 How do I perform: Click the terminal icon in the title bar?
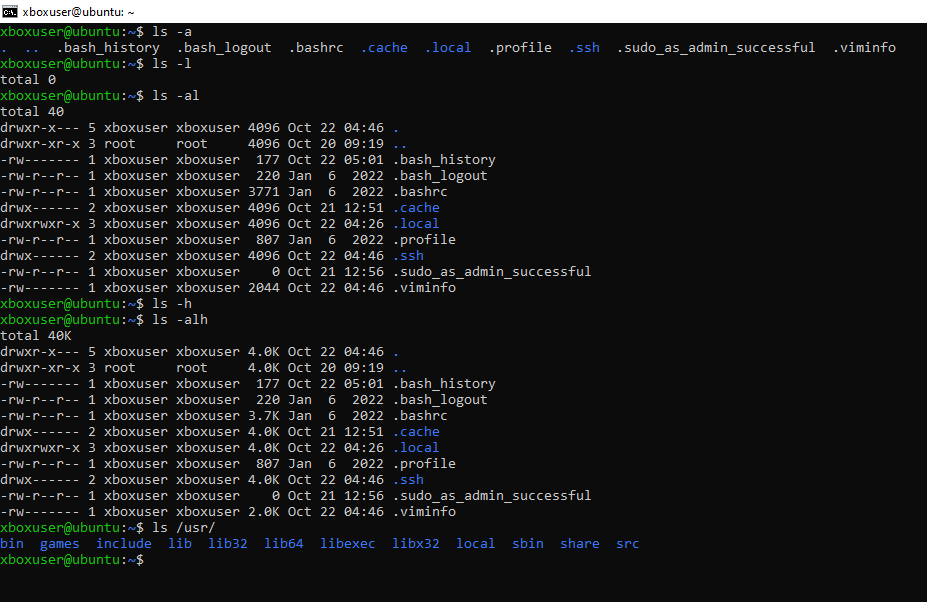12,11
